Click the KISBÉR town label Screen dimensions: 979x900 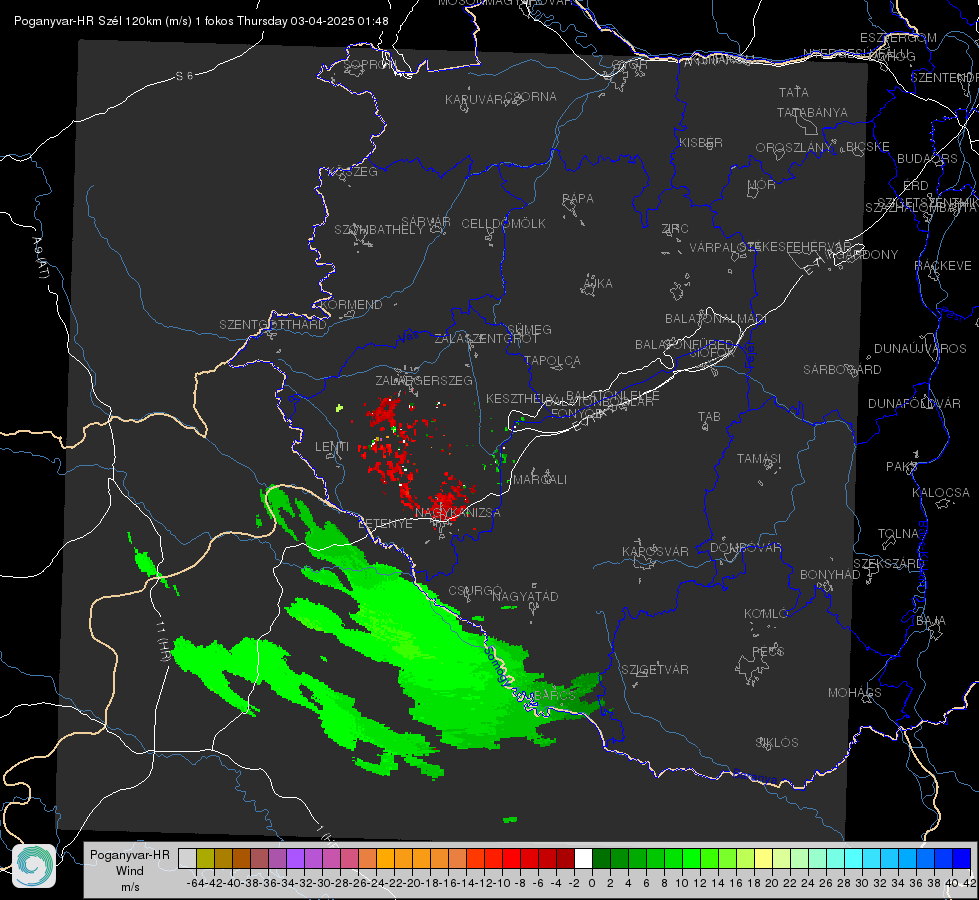point(701,143)
